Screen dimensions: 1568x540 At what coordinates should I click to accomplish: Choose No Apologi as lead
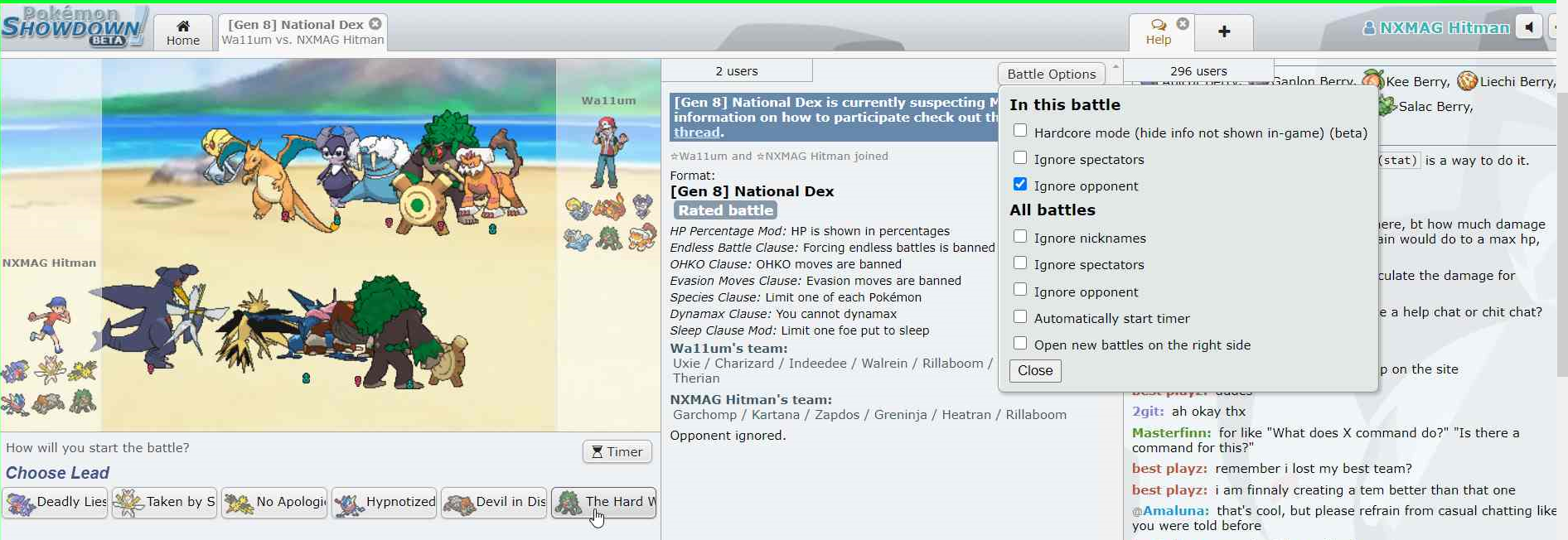[x=274, y=503]
